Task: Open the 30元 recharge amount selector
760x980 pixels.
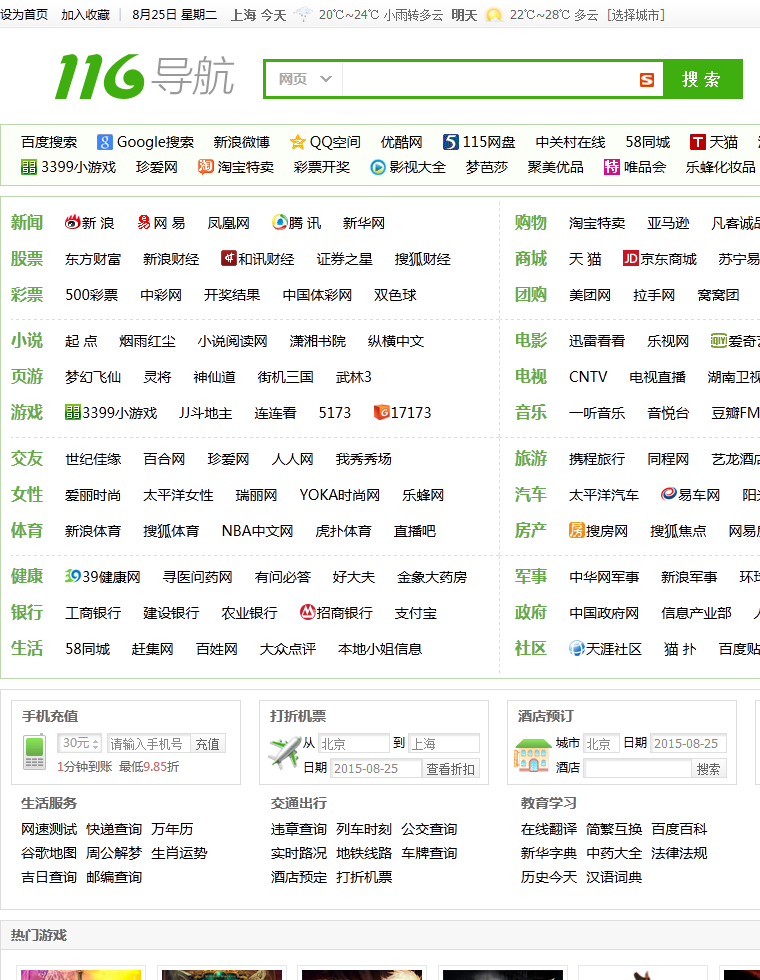Action: click(80, 743)
